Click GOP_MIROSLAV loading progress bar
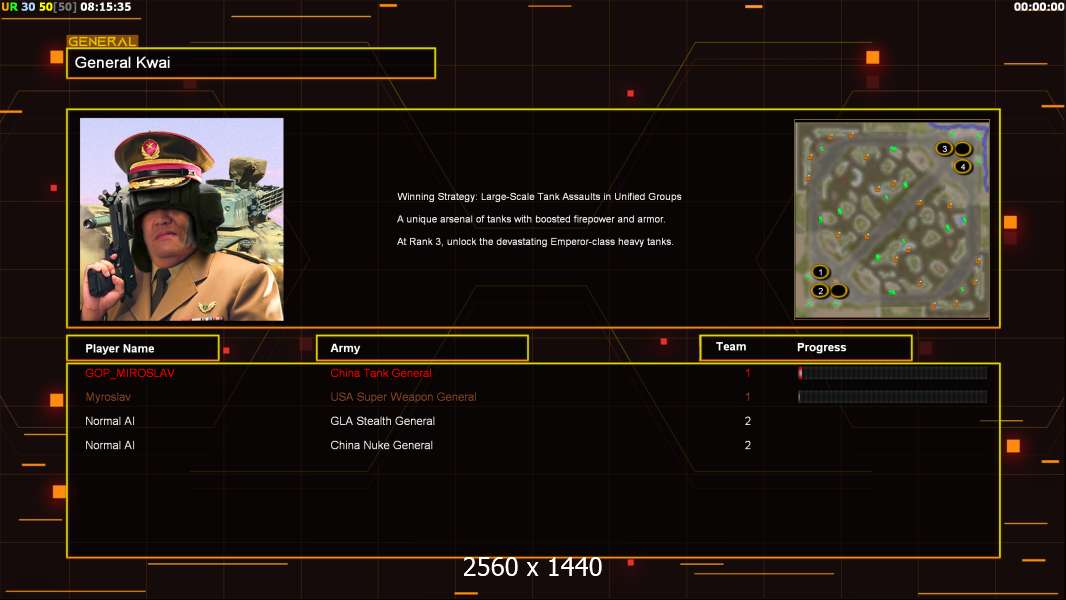The image size is (1066, 600). coord(893,372)
